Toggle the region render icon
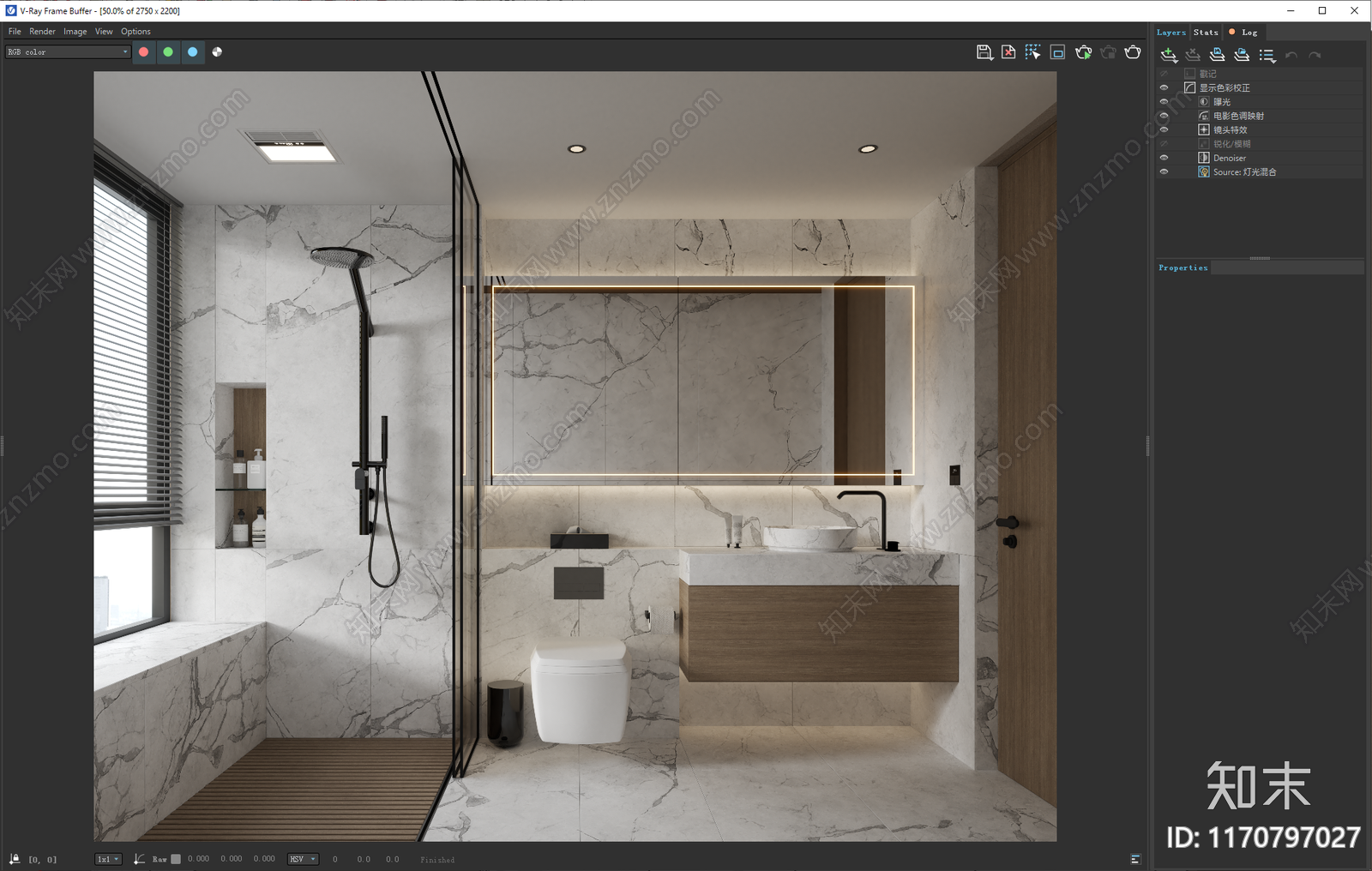The height and width of the screenshot is (871, 1372). pos(1057,52)
